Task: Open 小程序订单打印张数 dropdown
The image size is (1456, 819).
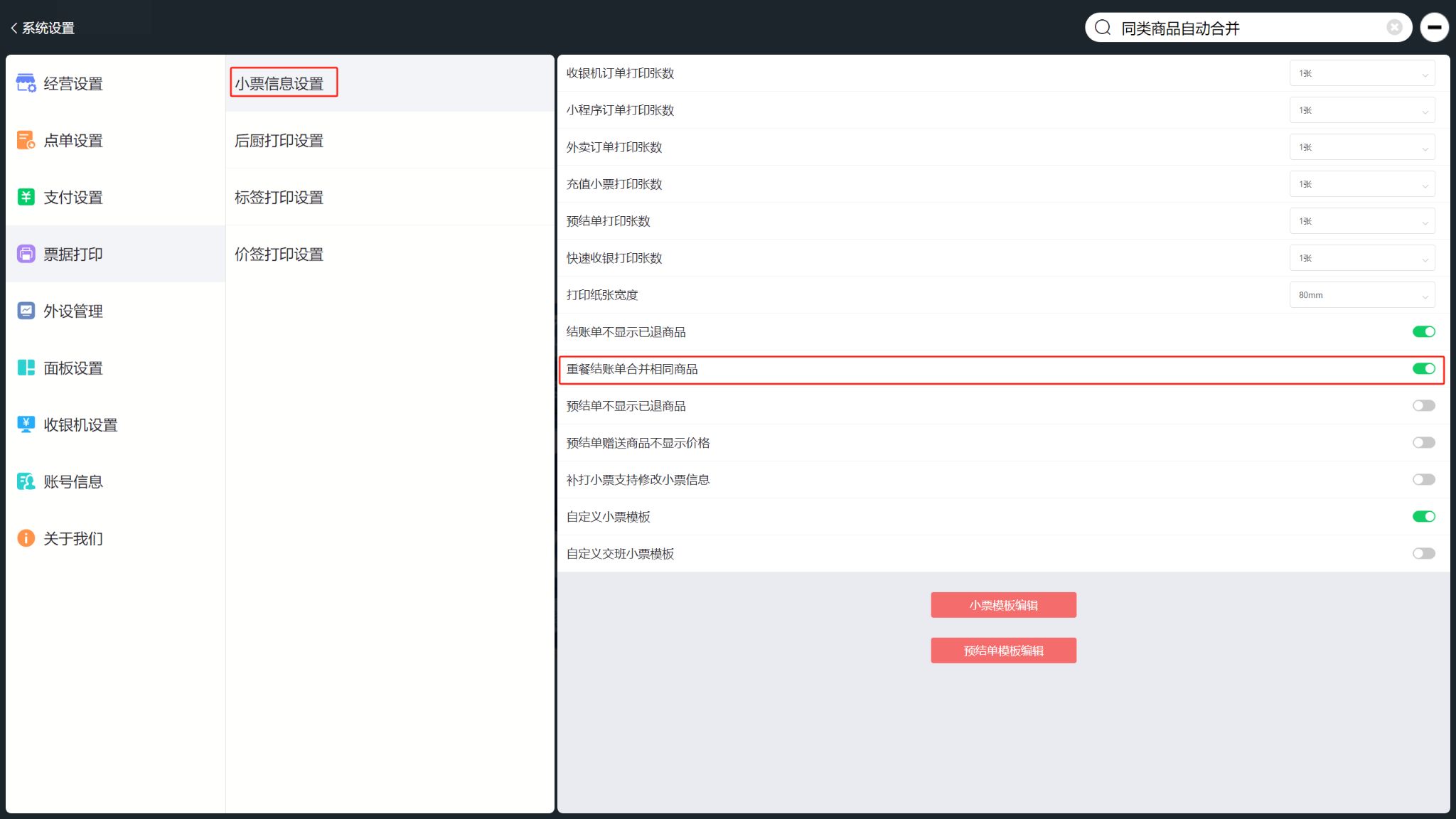Action: click(x=1362, y=110)
